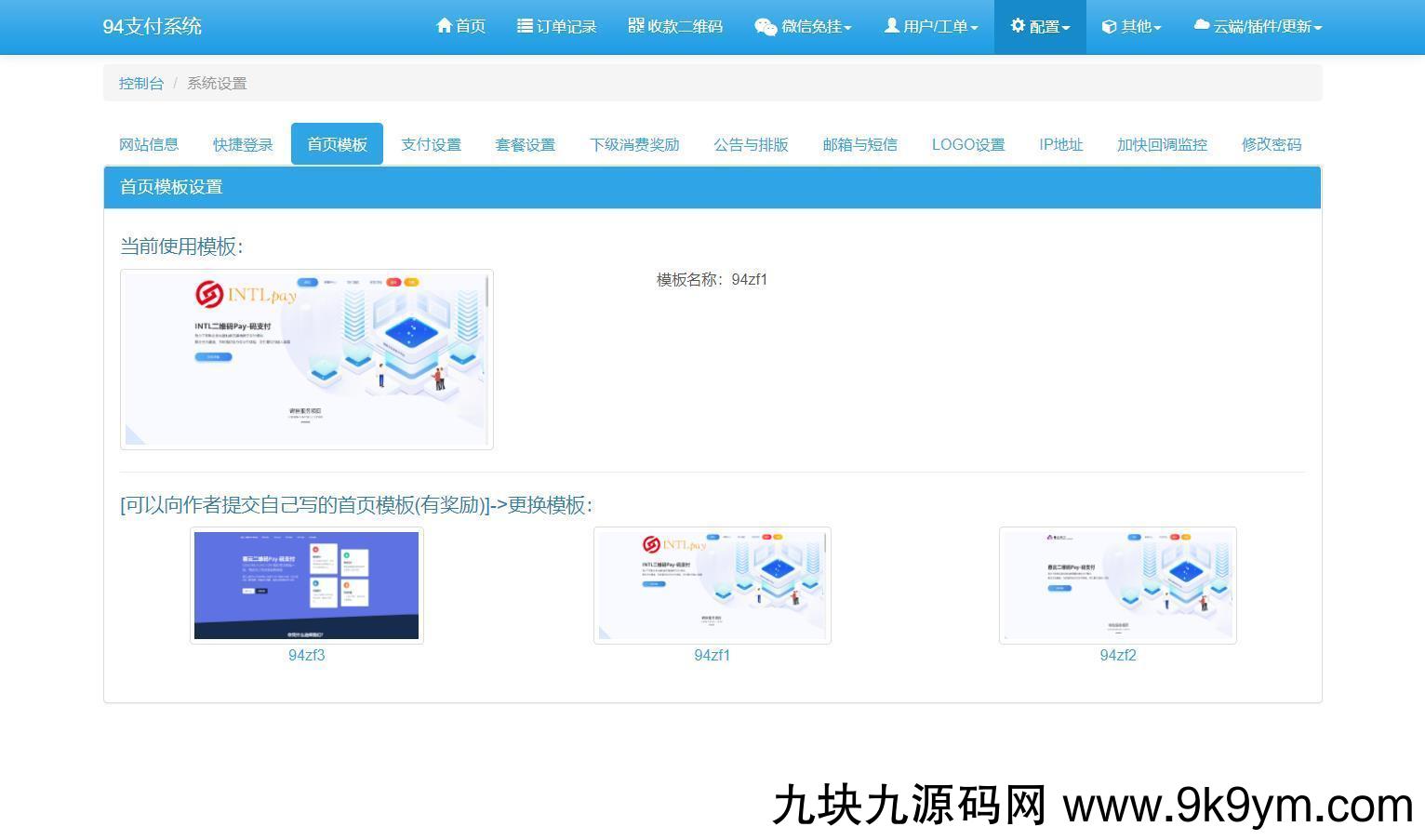Image resolution: width=1425 pixels, height=840 pixels.
Task: Expand the 微信免挂 dropdown caret
Action: 848,28
